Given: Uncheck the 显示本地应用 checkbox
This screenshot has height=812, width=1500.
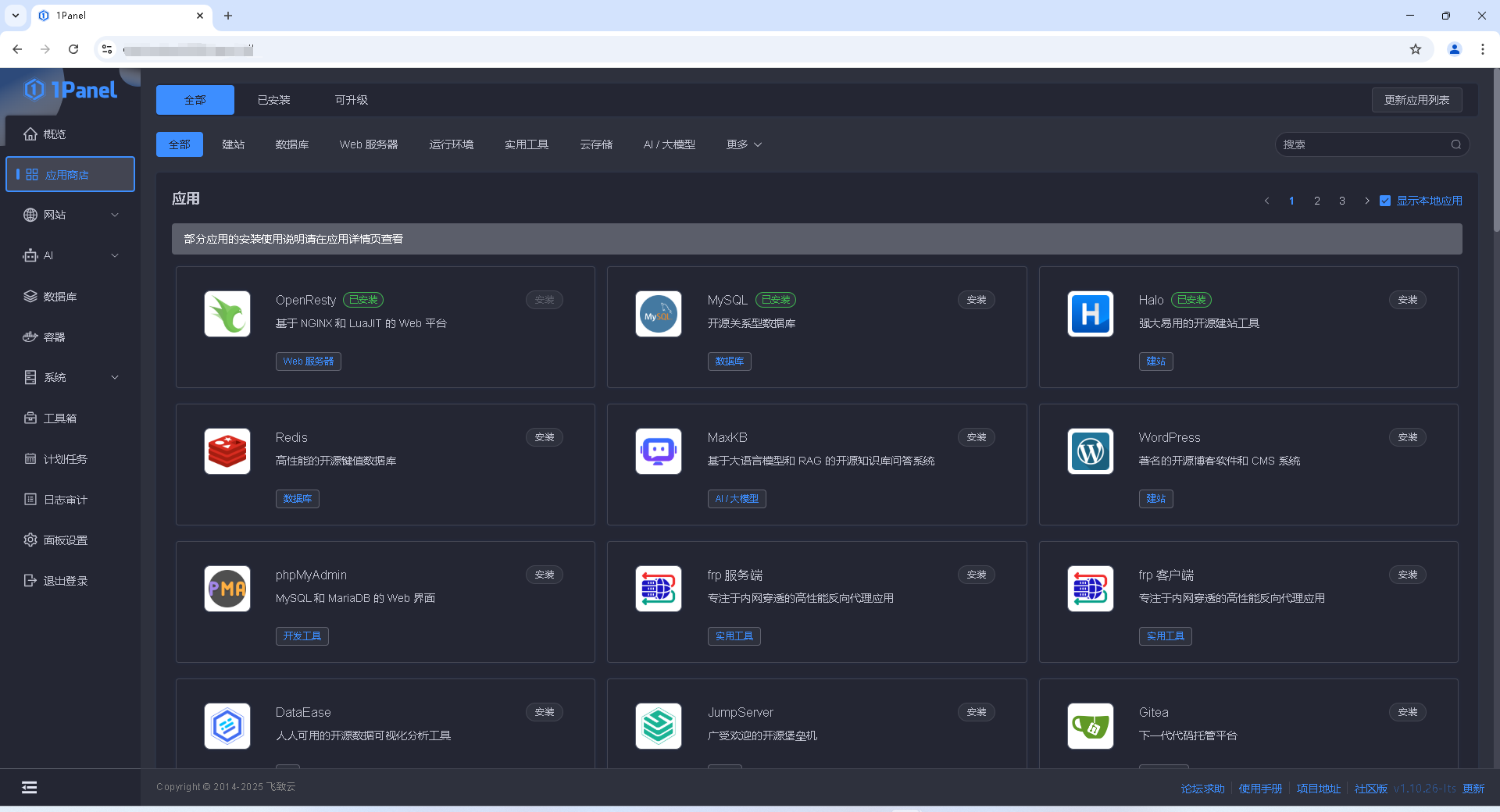Looking at the screenshot, I should [x=1385, y=201].
